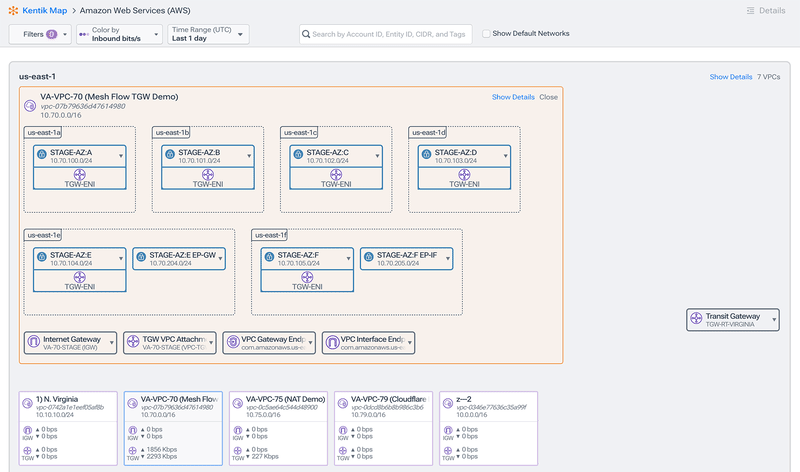Screen dimensions: 800x472
Task: Click the STAGE-AZ:F EP-IF subnet icon
Action: [x=369, y=257]
